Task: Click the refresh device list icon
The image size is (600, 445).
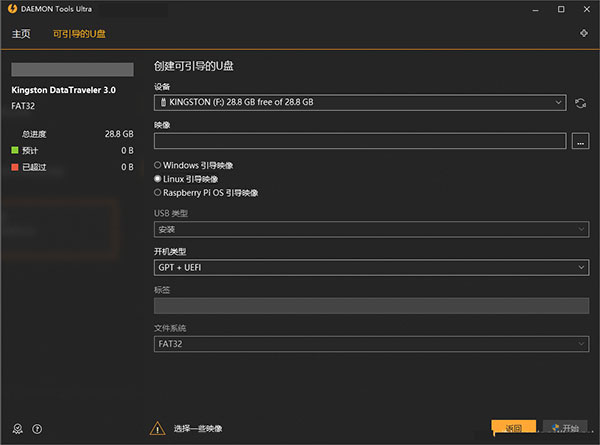Action: tap(580, 103)
